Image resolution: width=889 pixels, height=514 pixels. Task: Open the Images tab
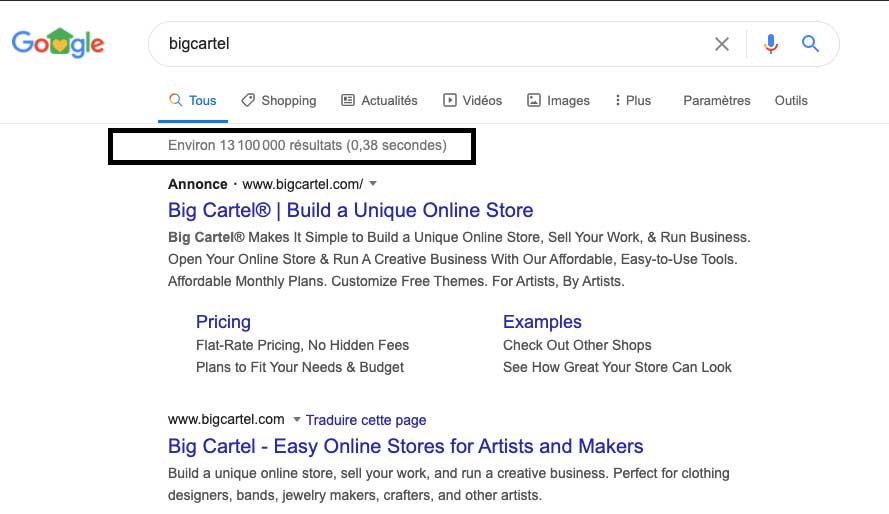(558, 101)
